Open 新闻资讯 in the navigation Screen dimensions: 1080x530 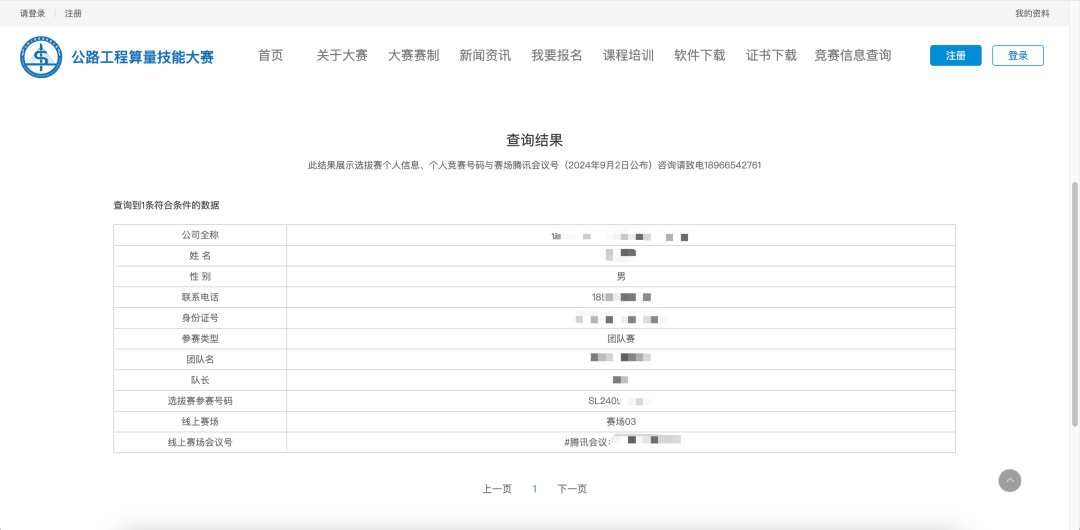pyautogui.click(x=485, y=56)
